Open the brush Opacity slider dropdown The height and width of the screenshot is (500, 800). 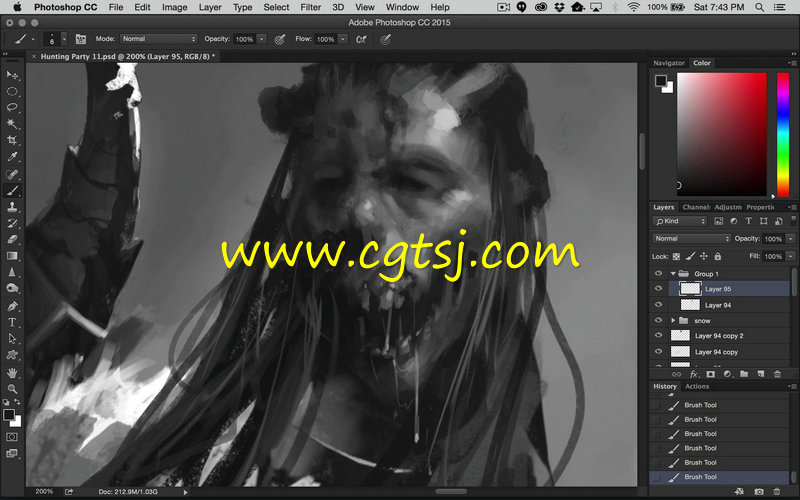tap(262, 39)
